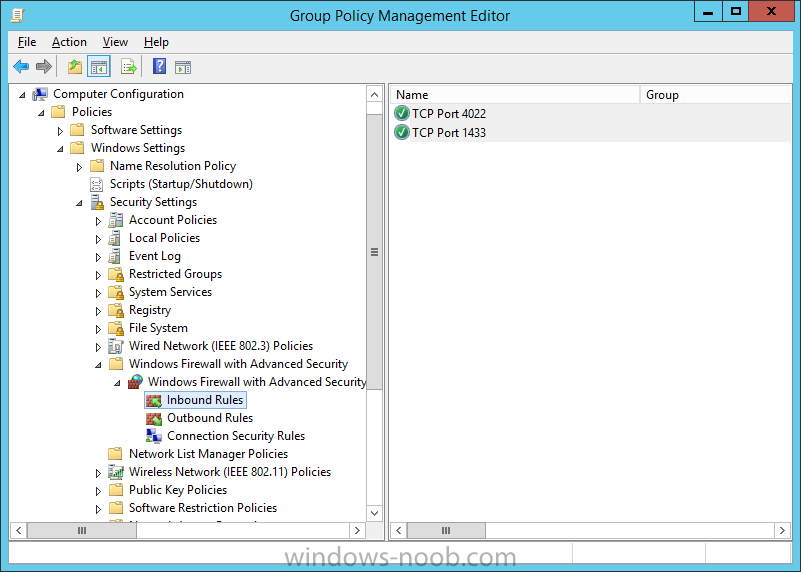Select Outbound Rules in the tree
Viewport: 801px width, 572px height.
(x=210, y=418)
